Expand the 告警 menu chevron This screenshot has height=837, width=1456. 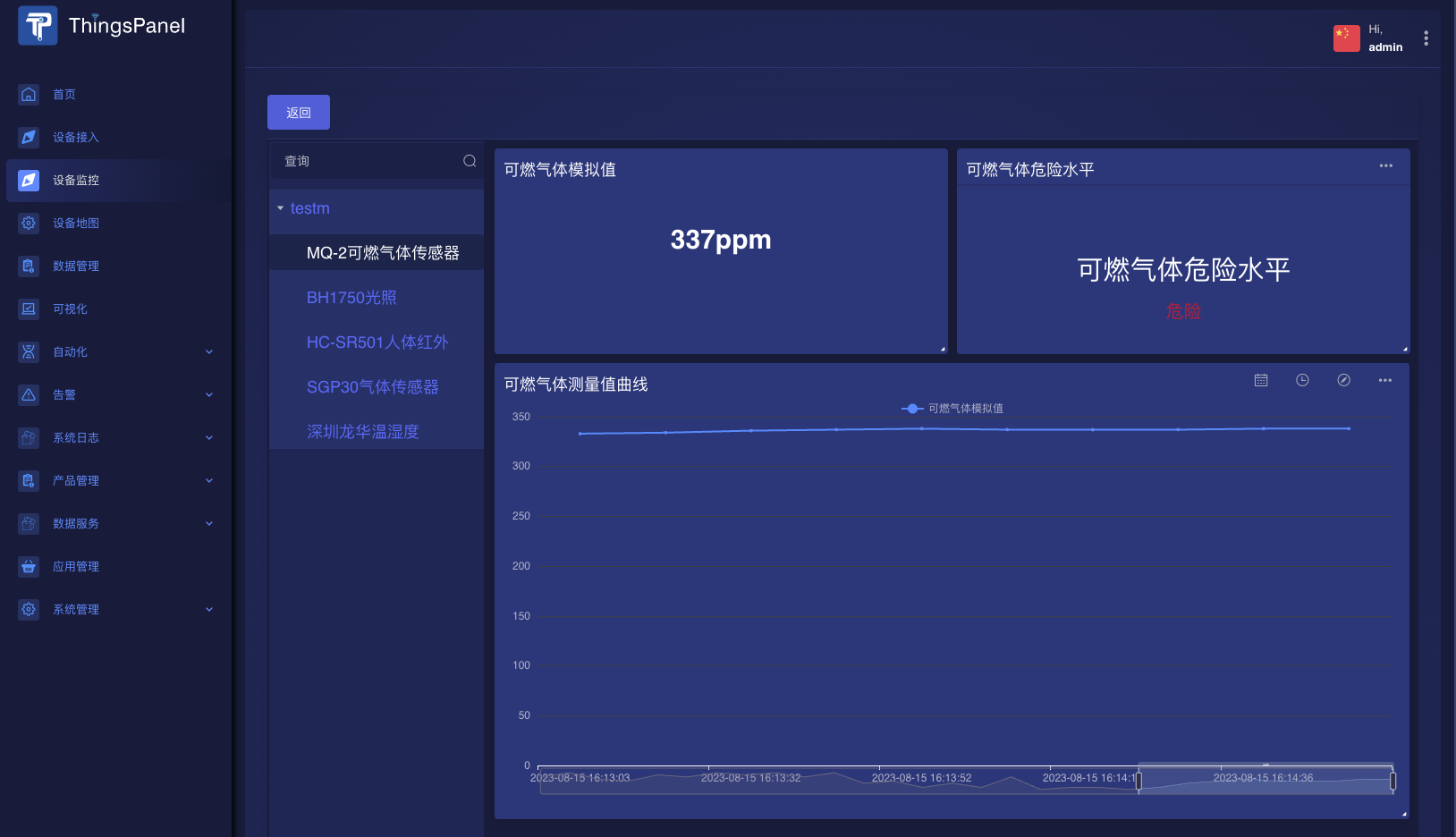(209, 394)
